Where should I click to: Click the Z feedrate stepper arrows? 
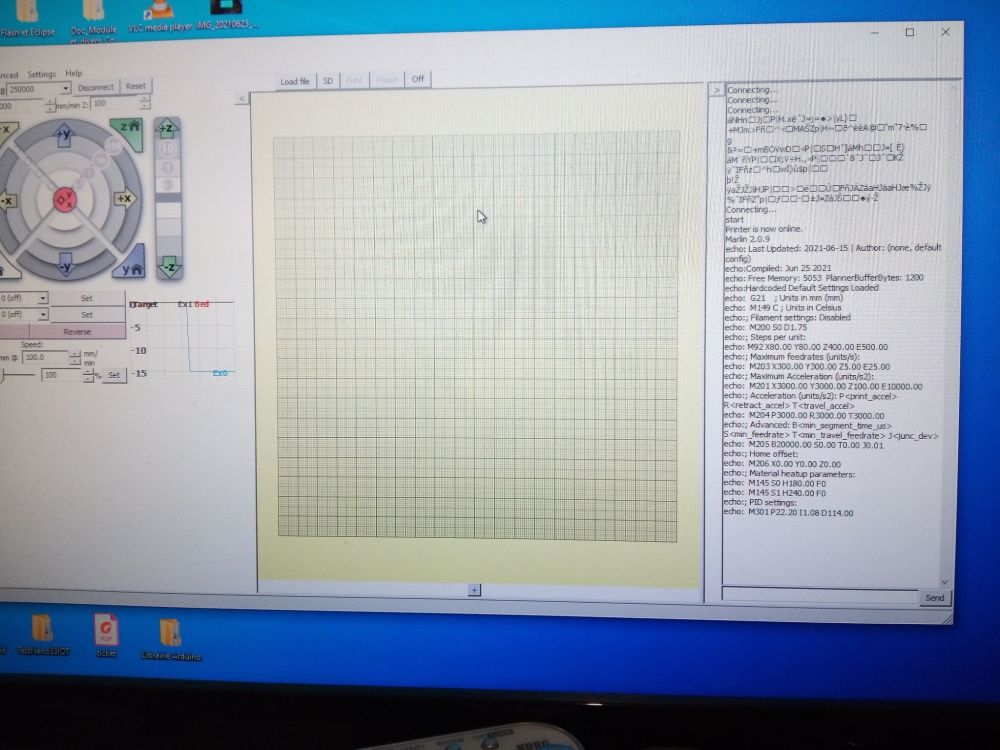click(x=145, y=103)
